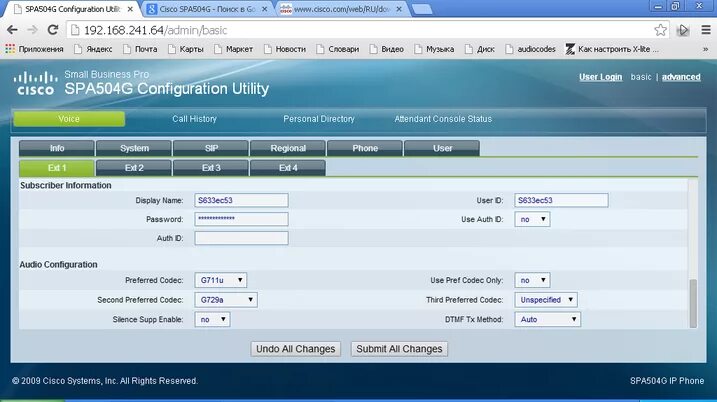Open the Phone sub-tab
The image size is (717, 402).
[x=365, y=148]
